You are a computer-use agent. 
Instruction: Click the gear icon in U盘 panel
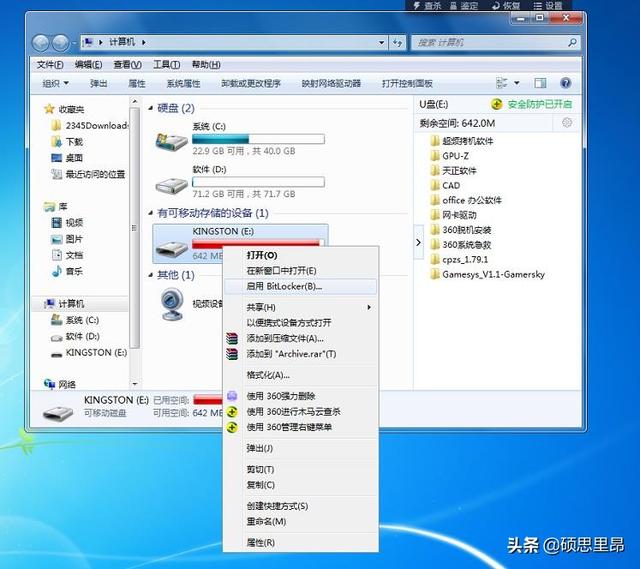tap(568, 122)
